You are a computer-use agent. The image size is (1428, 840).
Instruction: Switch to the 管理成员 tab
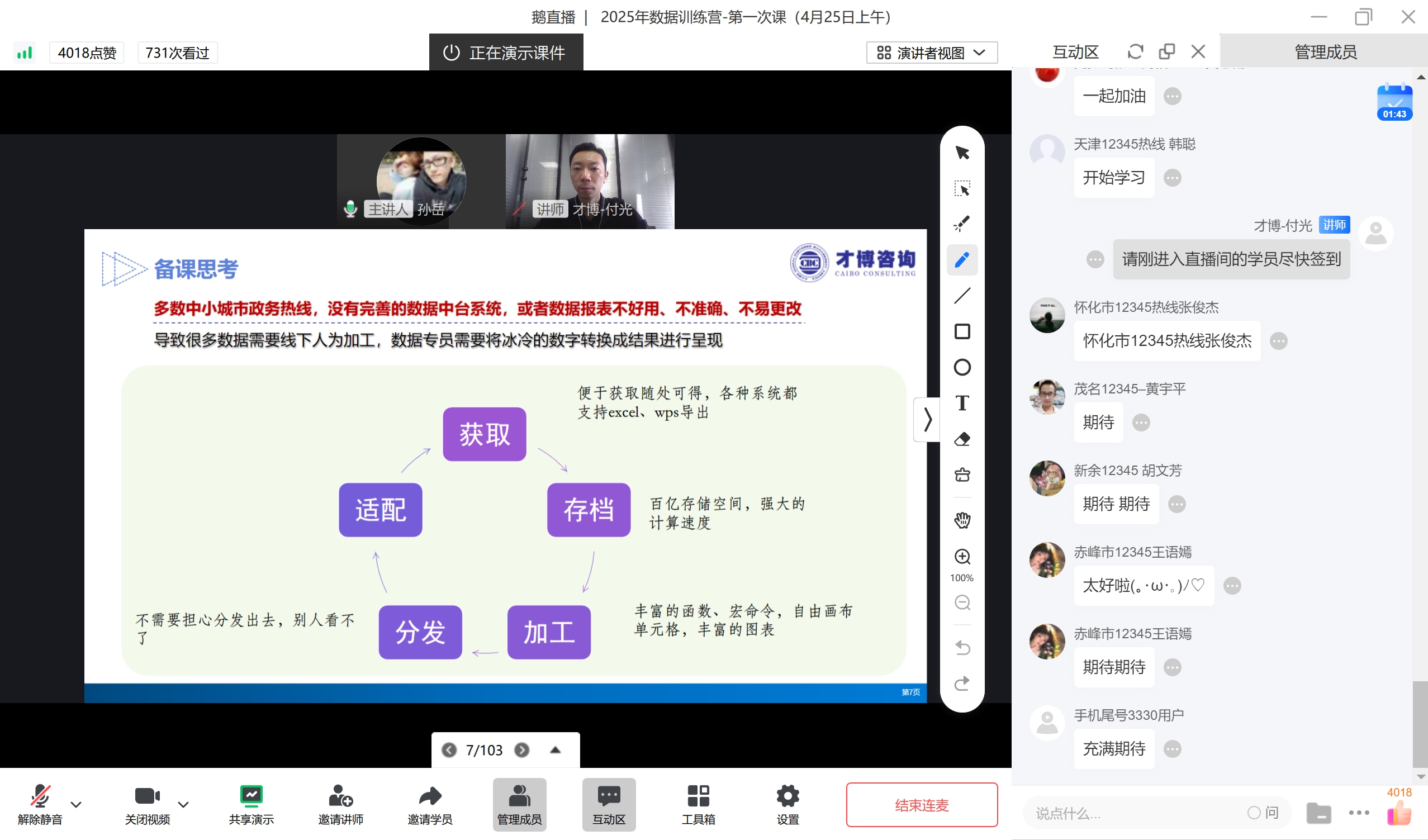click(x=1325, y=52)
